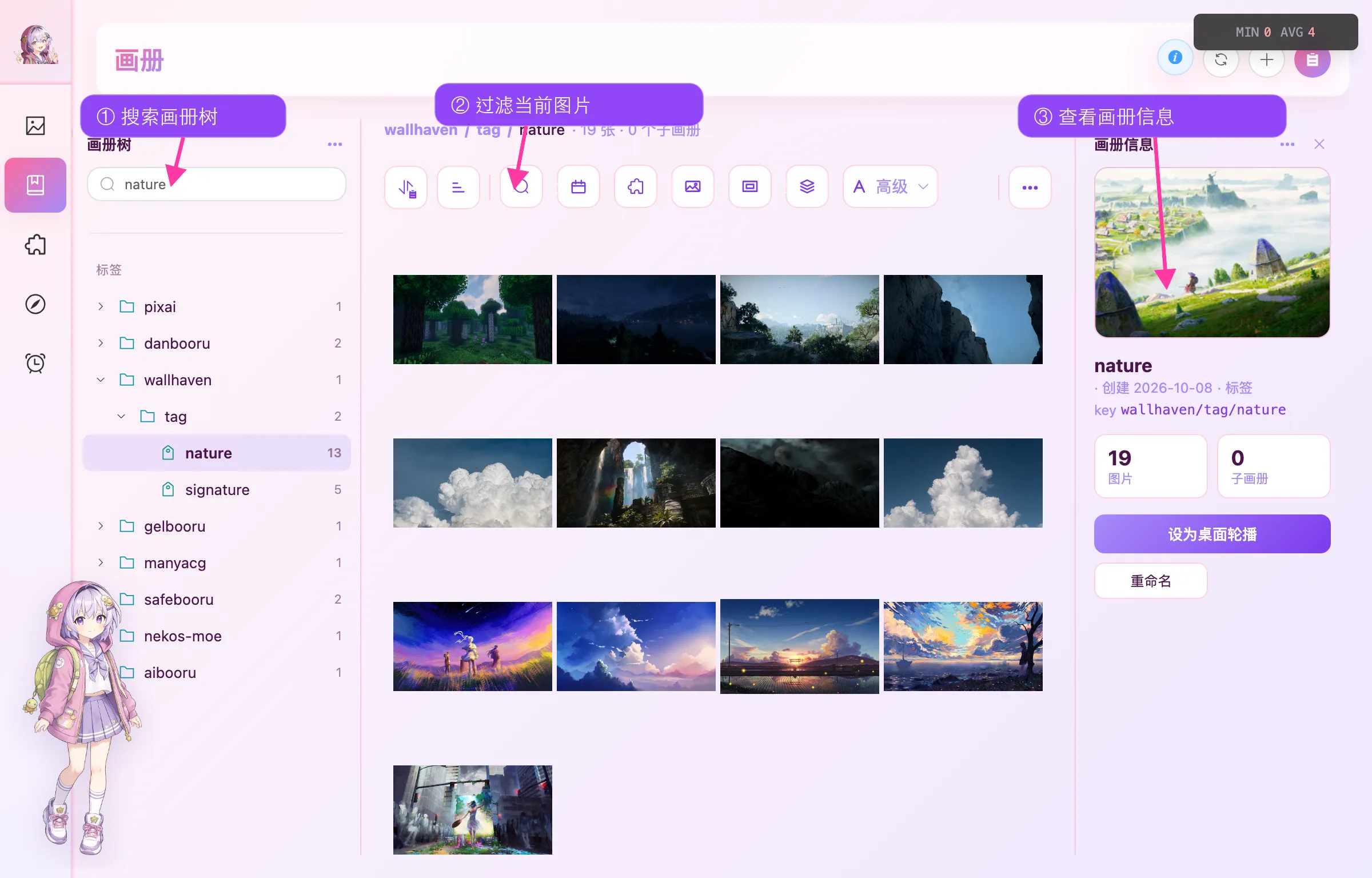This screenshot has height=878, width=1372.
Task: Click the tag breadcrumb link
Action: pos(488,130)
